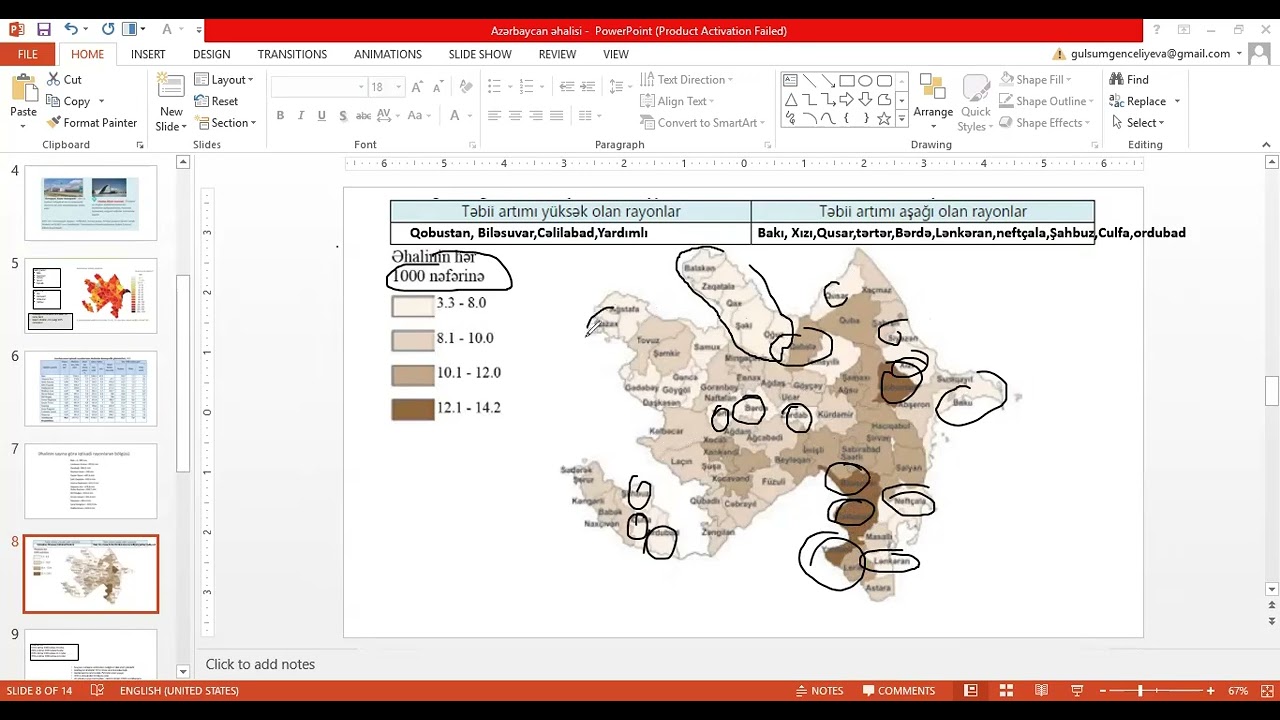Open the font size dropdown
Image resolution: width=1280 pixels, height=720 pixels.
(x=398, y=87)
